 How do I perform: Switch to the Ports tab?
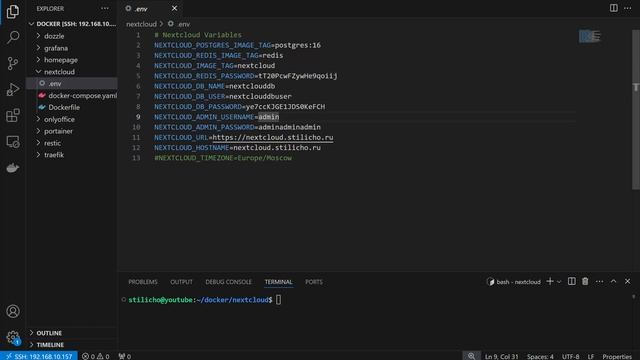(314, 282)
